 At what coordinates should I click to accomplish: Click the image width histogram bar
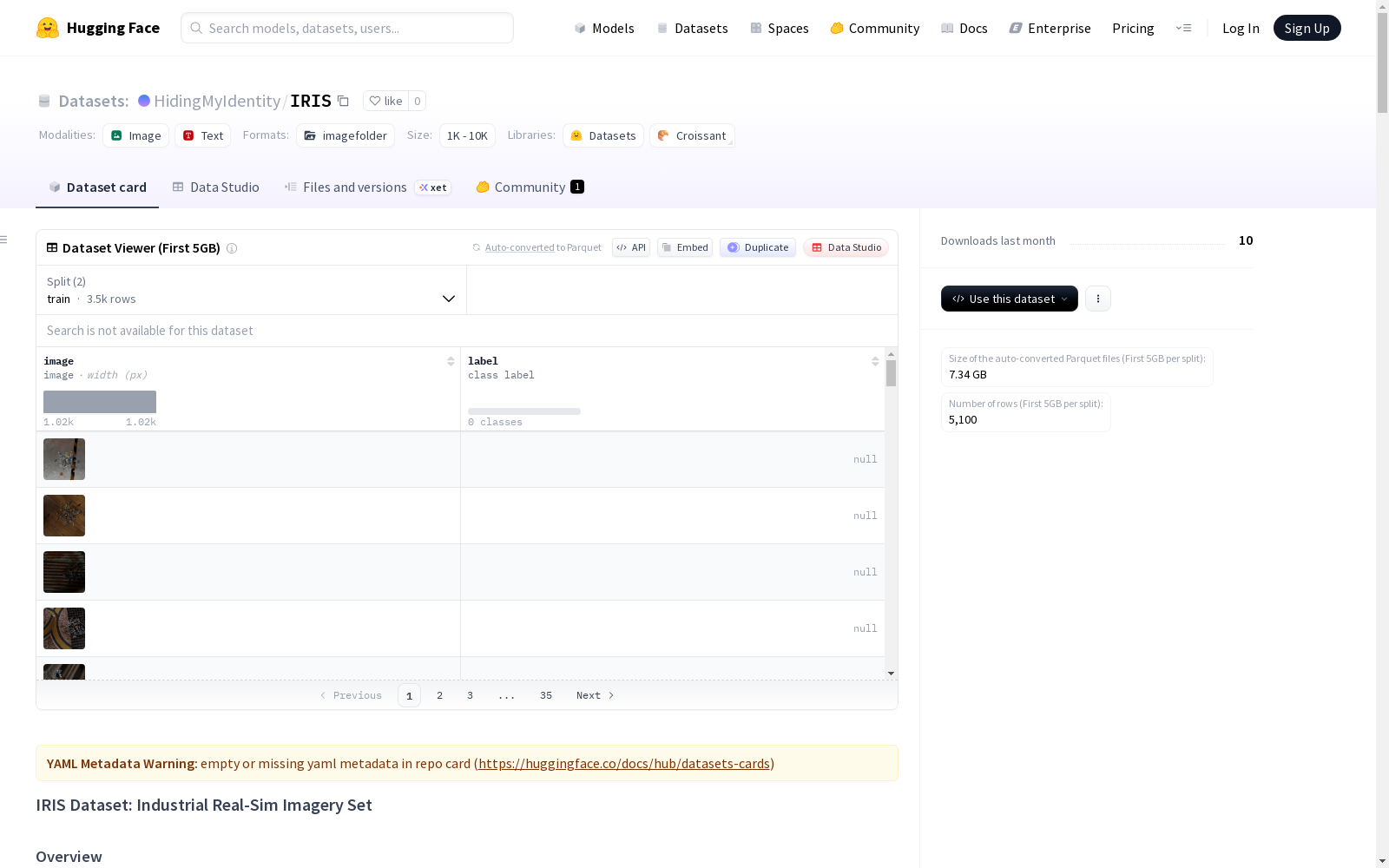tap(100, 402)
